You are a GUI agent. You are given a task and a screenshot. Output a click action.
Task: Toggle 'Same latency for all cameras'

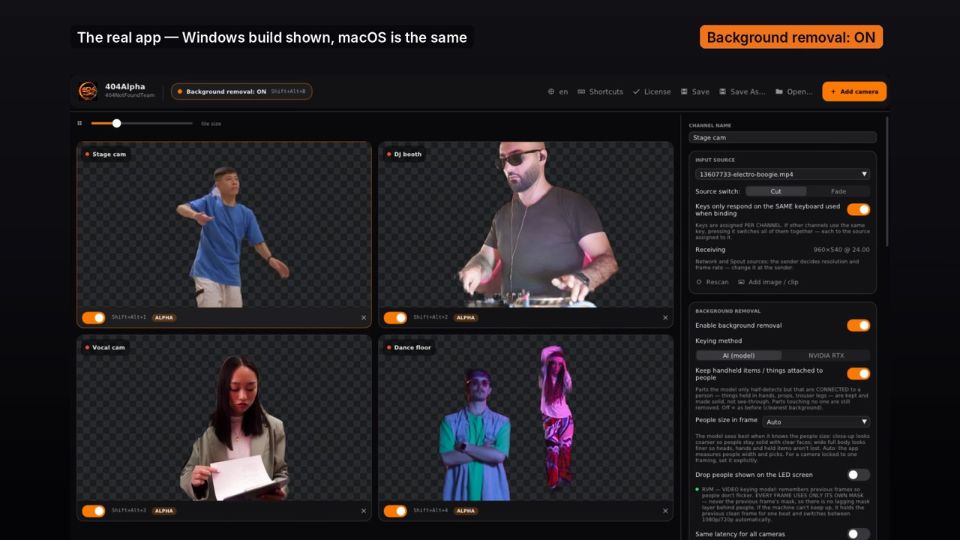(x=858, y=534)
